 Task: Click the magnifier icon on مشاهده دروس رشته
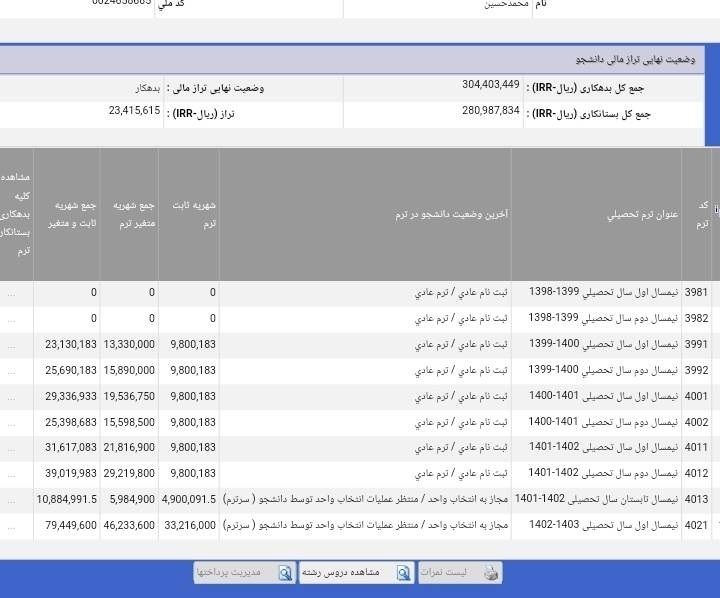coord(403,573)
